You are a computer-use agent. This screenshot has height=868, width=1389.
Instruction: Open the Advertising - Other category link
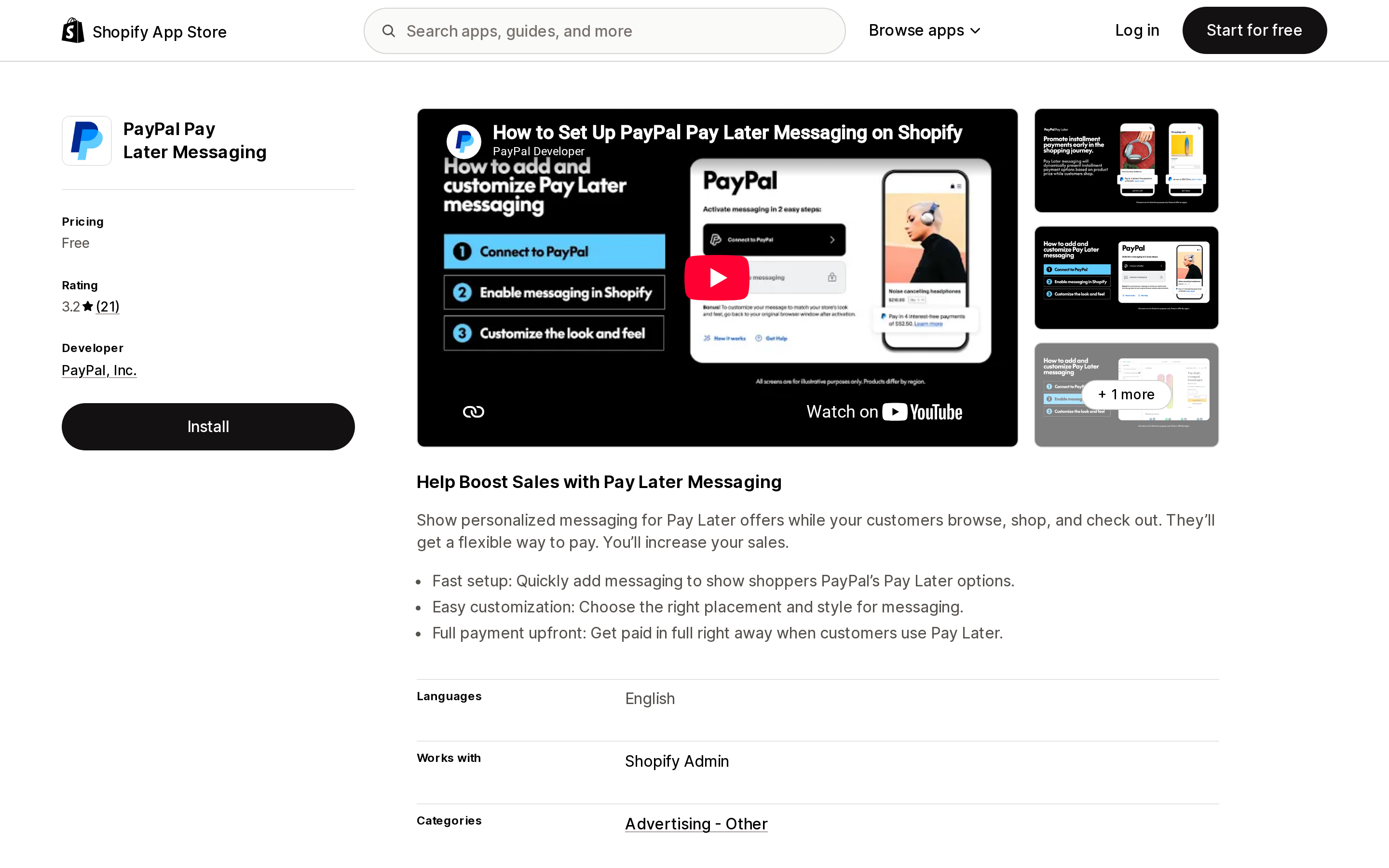point(696,824)
